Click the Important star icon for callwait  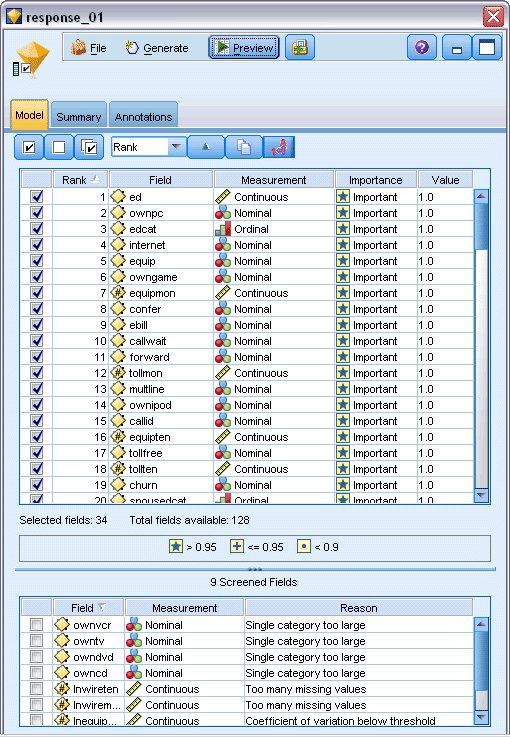tap(343, 341)
